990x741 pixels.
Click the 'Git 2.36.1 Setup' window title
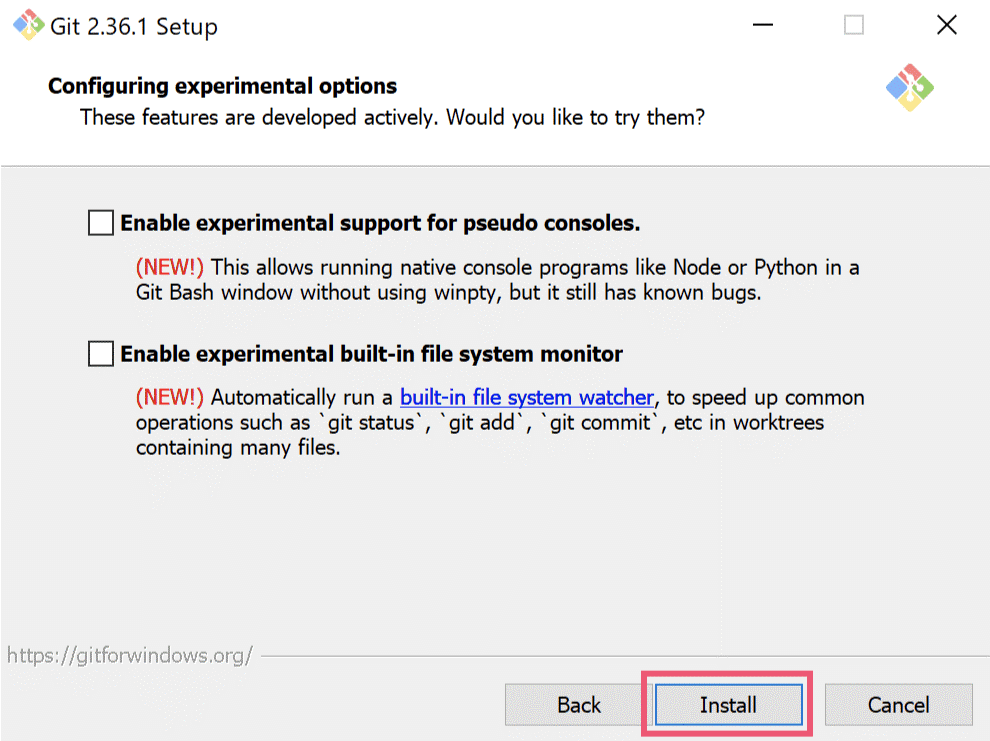(x=134, y=27)
